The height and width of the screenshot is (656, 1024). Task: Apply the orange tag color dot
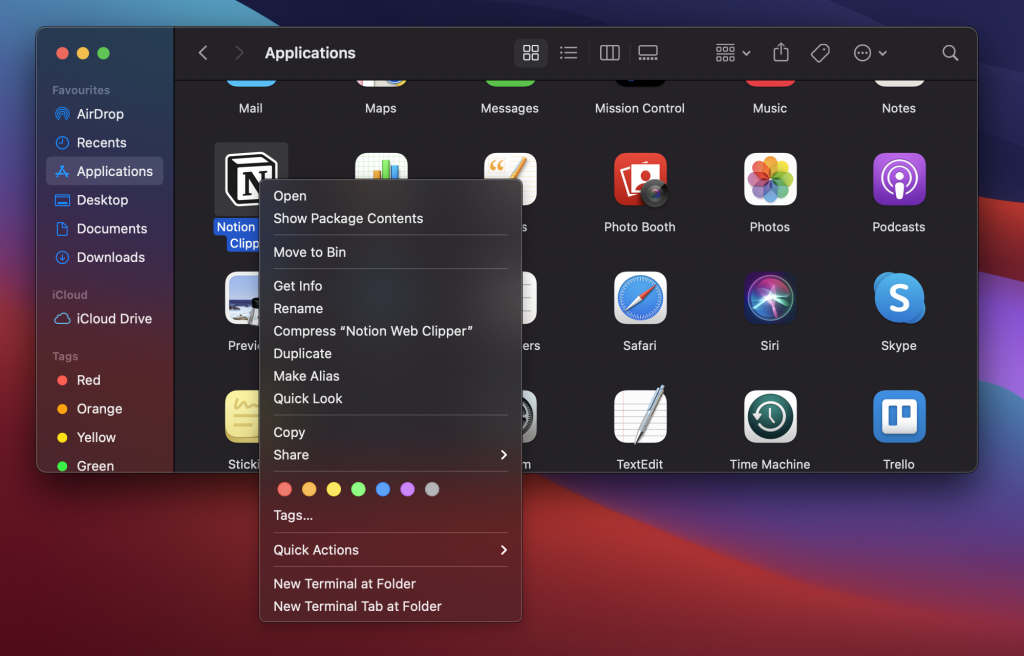click(310, 489)
